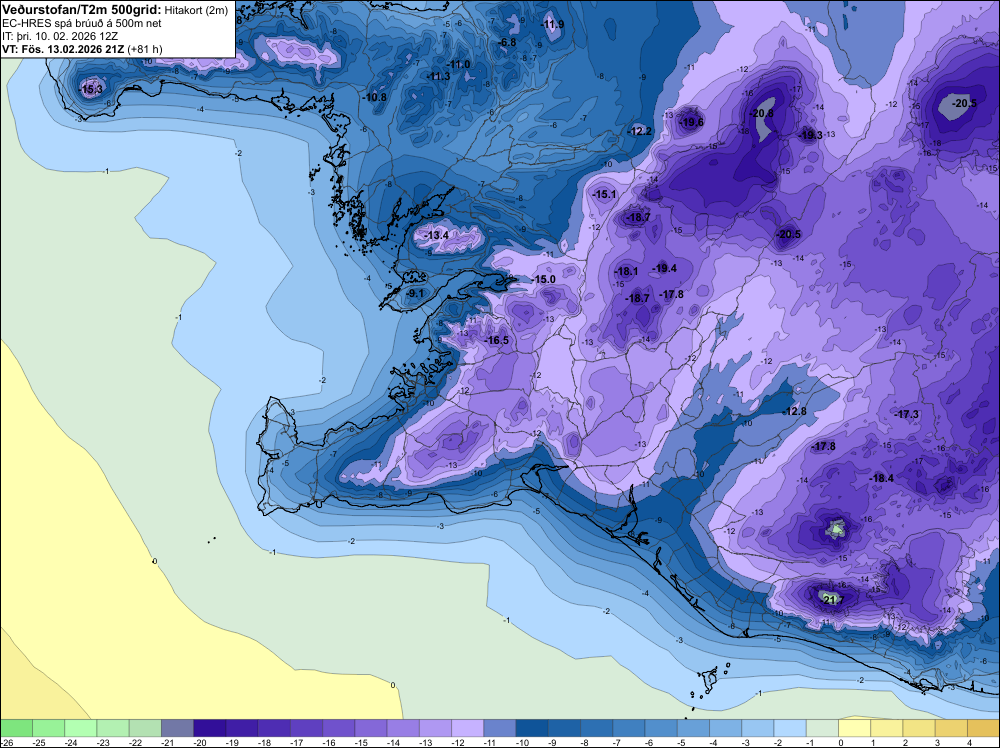Viewport: 1000px width, 748px height.
Task: Click the violet -18 legend swatch
Action: tap(274, 728)
